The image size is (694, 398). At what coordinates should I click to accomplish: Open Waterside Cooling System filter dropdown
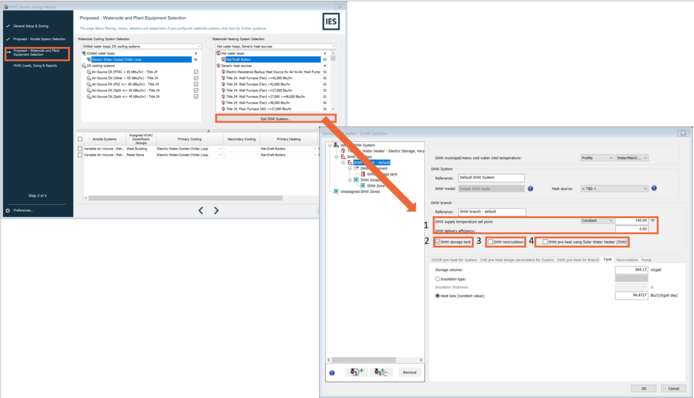(x=141, y=46)
